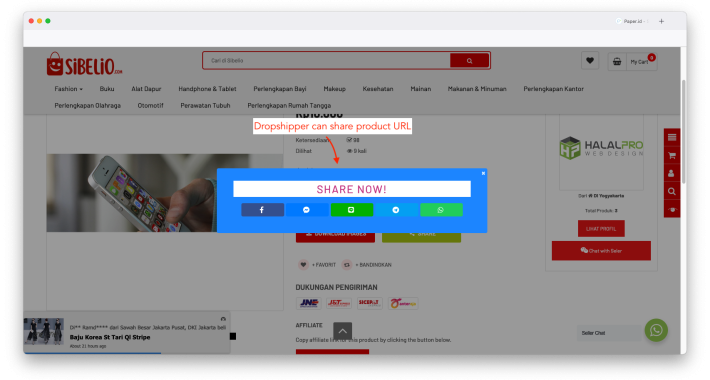The image size is (710, 380).
Task: Open Perlengkapan Kantor category
Action: coord(553,89)
